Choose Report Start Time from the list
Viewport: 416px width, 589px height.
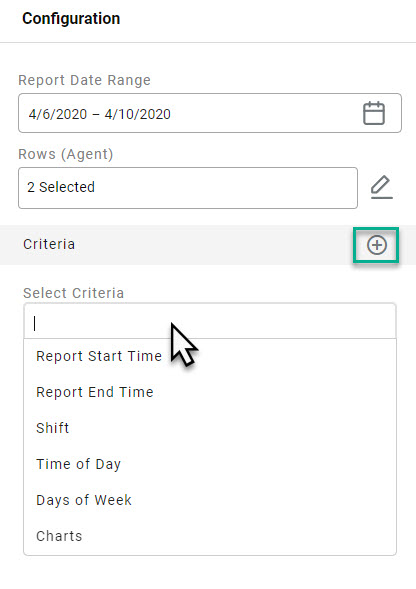coord(99,356)
